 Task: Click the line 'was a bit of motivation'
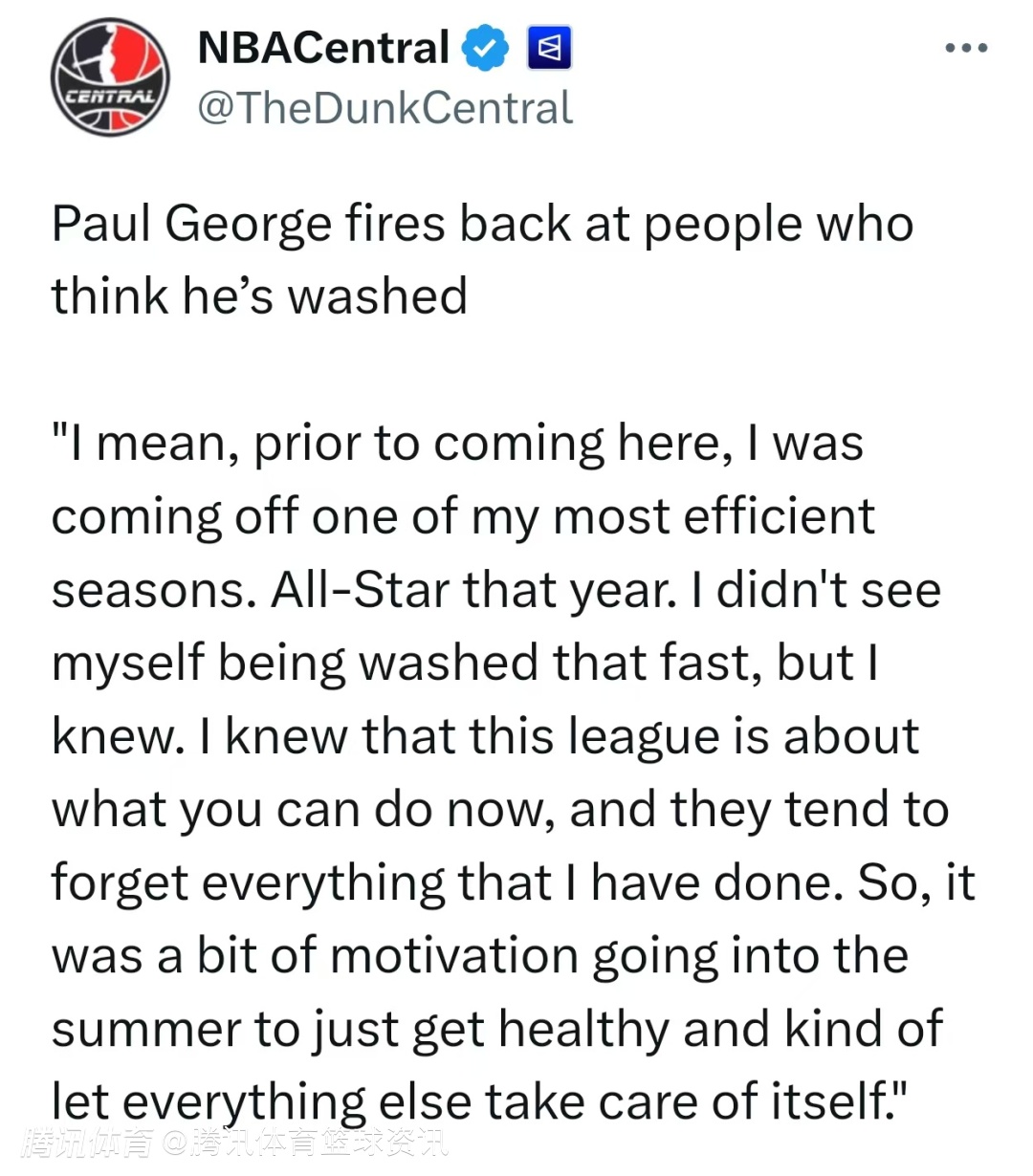point(479,956)
